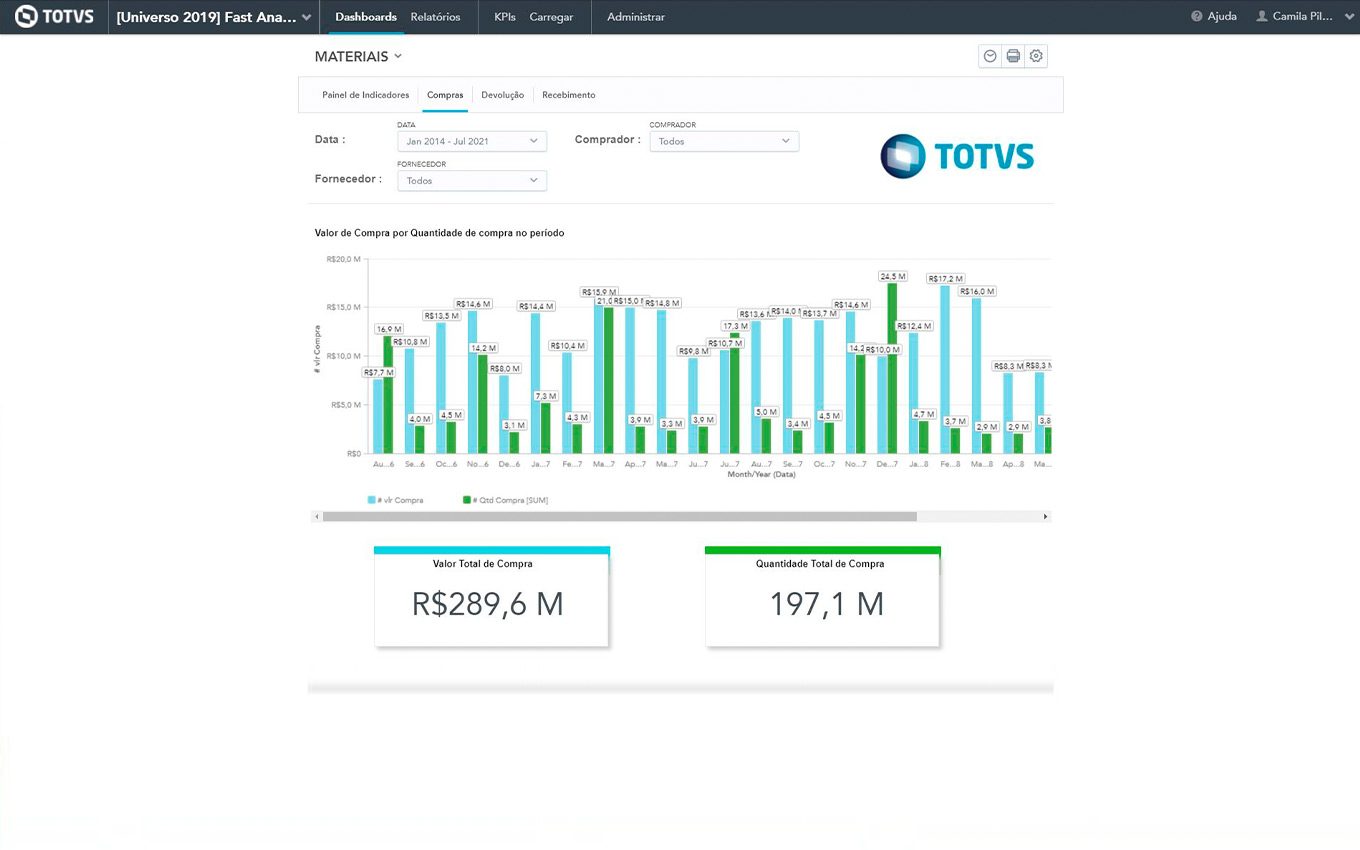This screenshot has height=850, width=1360.
Task: Click the chart horizontal scrollbar thumb
Action: tap(620, 517)
